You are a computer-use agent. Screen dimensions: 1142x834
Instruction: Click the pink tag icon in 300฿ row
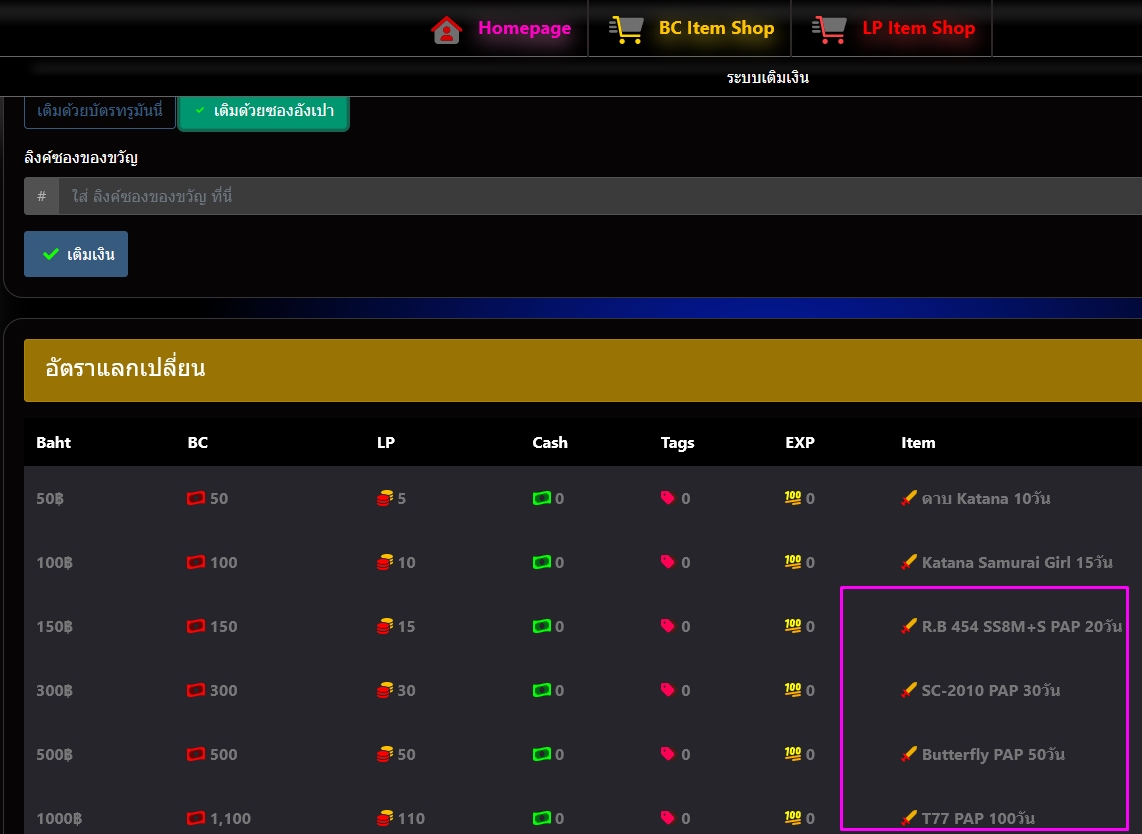click(668, 691)
